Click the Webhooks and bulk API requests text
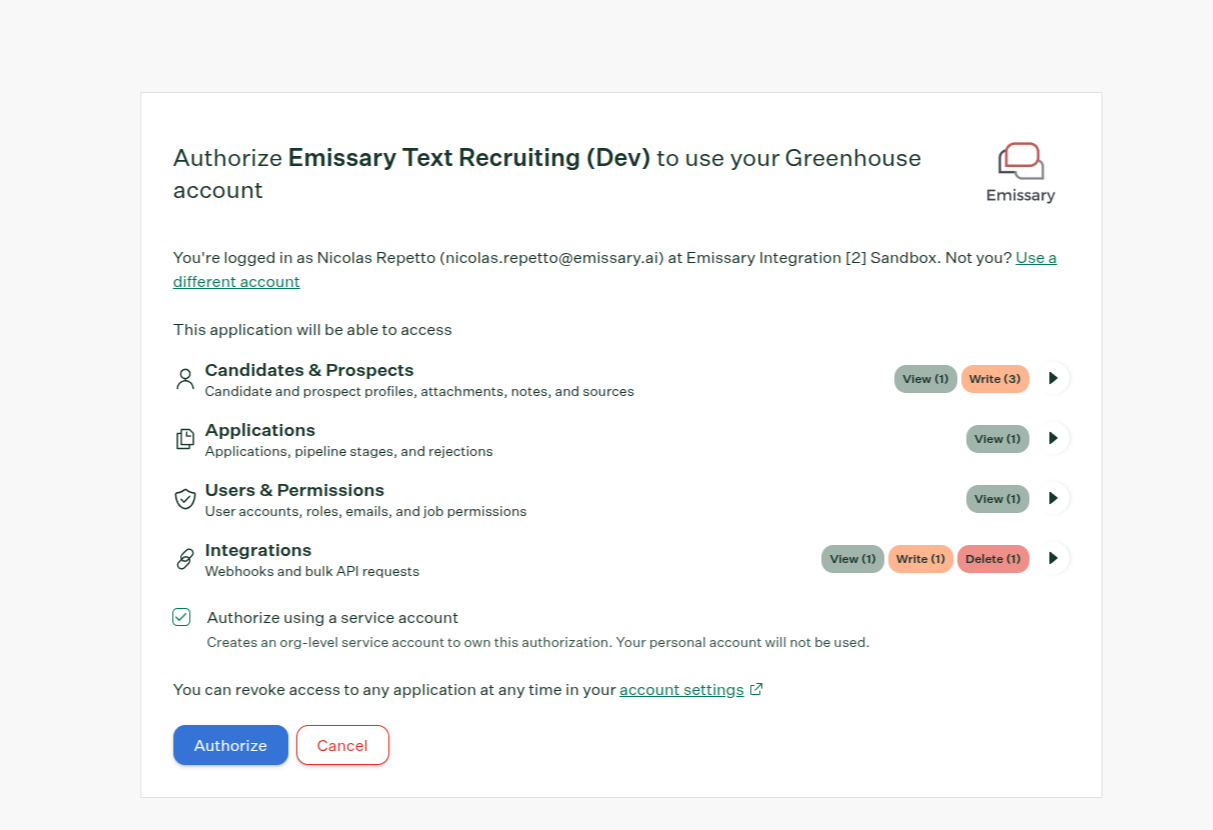This screenshot has width=1213, height=830. pos(312,572)
